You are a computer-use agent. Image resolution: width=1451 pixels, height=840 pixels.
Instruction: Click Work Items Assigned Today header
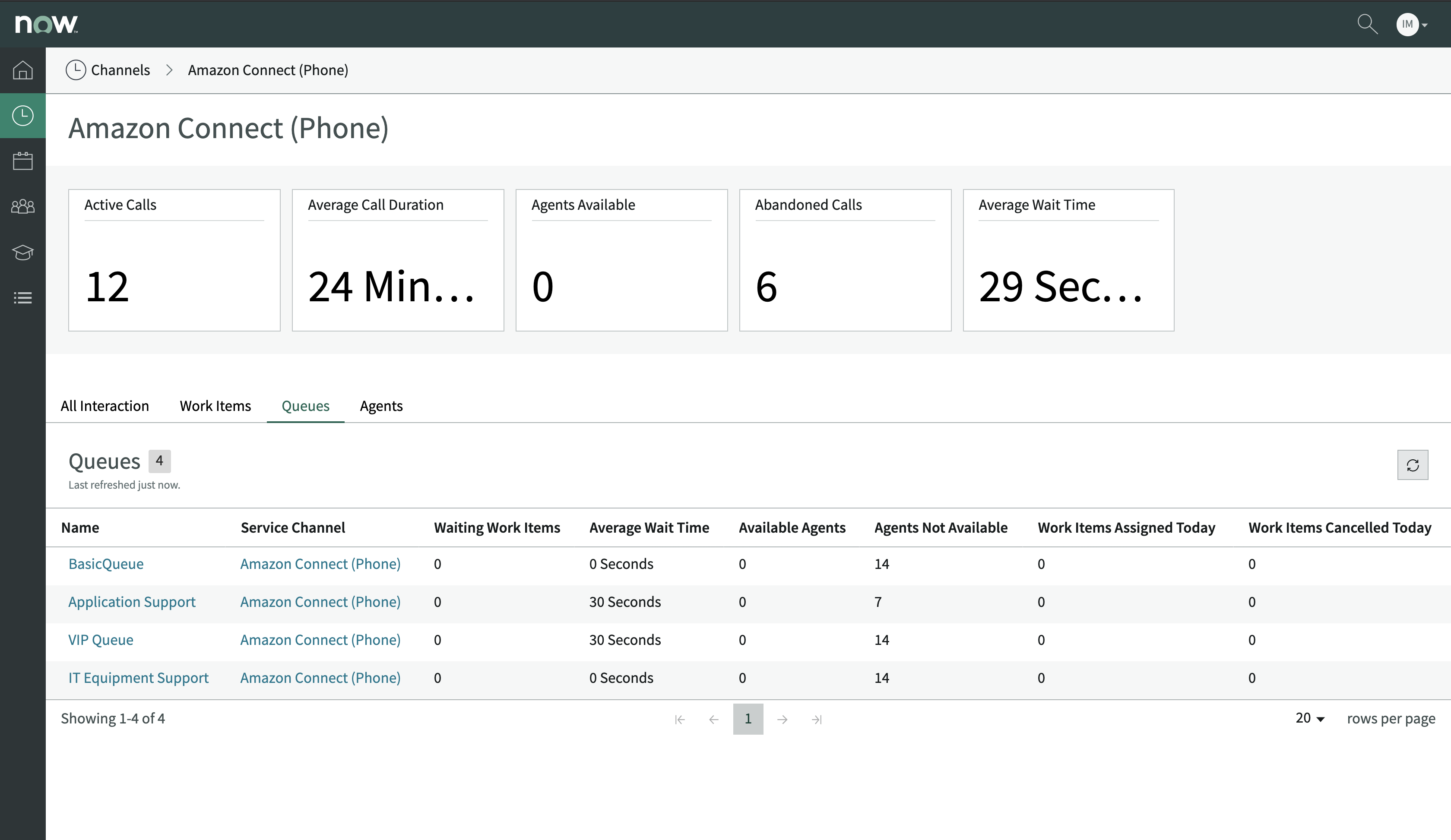point(1126,527)
